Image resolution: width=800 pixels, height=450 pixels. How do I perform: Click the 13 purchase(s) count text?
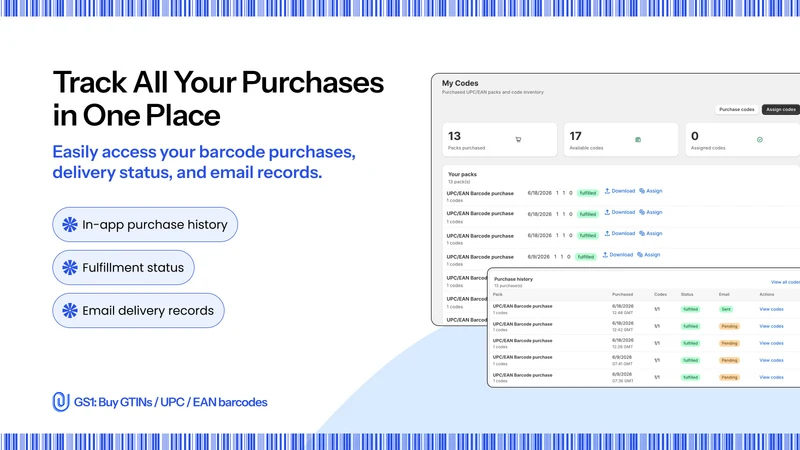coord(508,286)
